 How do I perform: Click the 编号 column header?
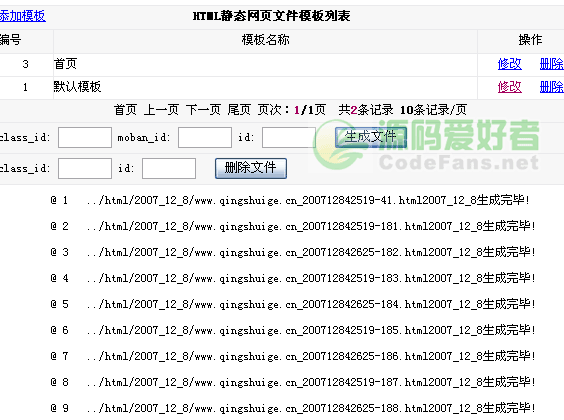click(x=10, y=40)
